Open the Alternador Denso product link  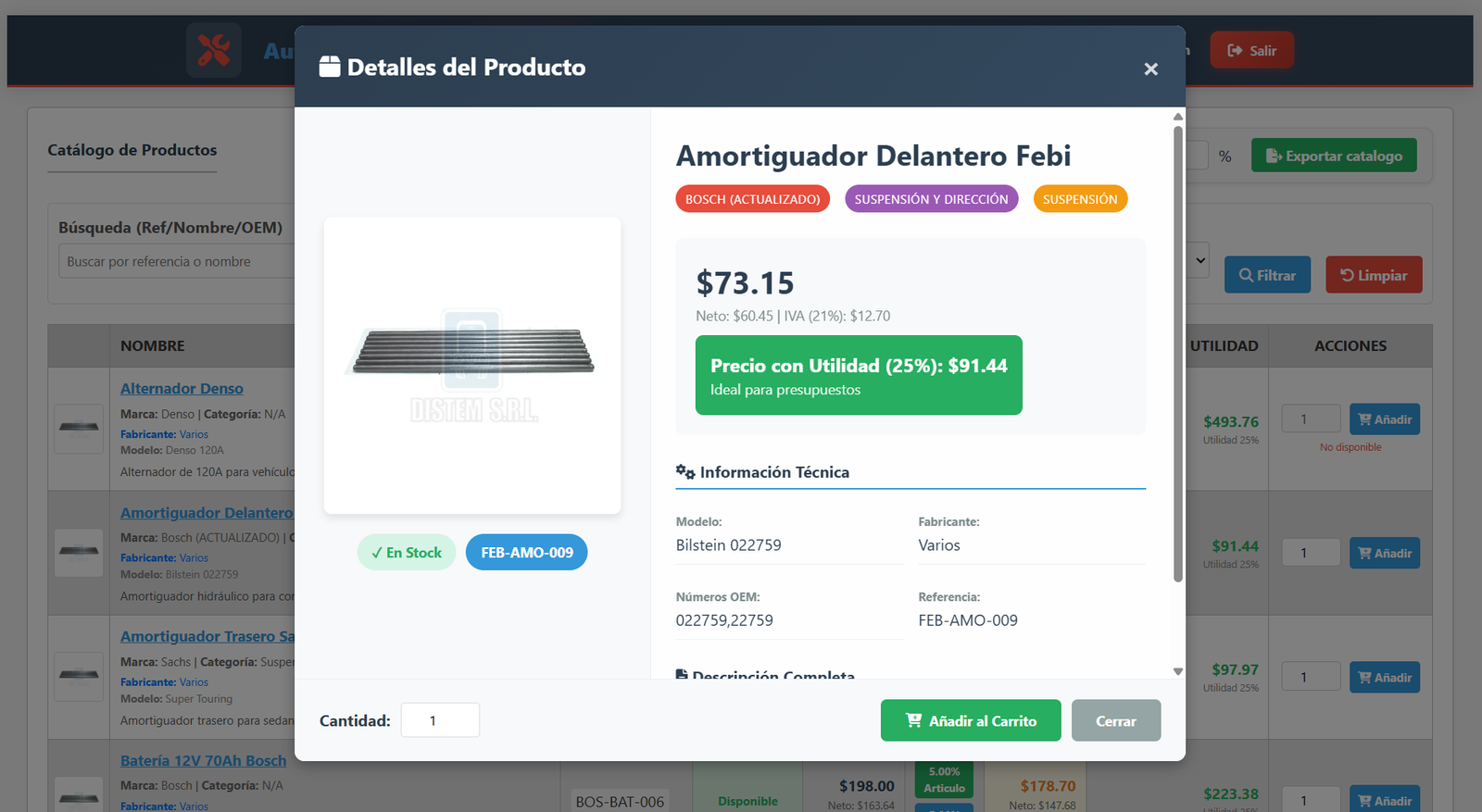(x=182, y=388)
